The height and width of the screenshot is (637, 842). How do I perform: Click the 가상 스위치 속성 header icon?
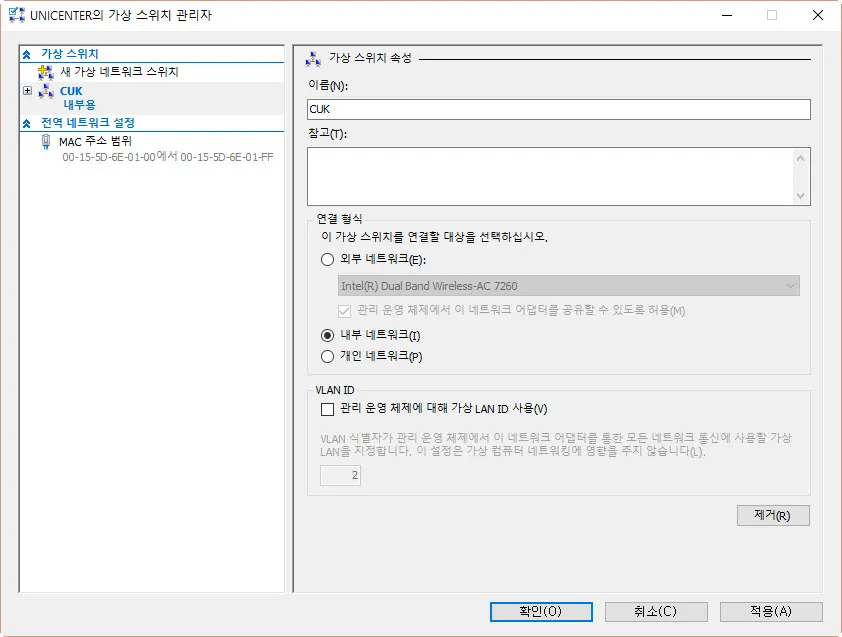tap(313, 60)
